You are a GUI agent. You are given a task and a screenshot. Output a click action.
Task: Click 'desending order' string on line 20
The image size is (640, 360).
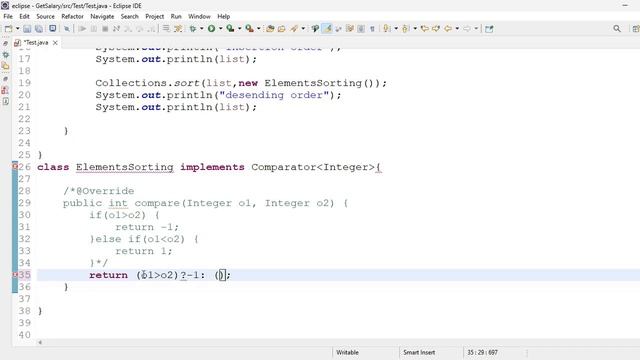coord(274,95)
